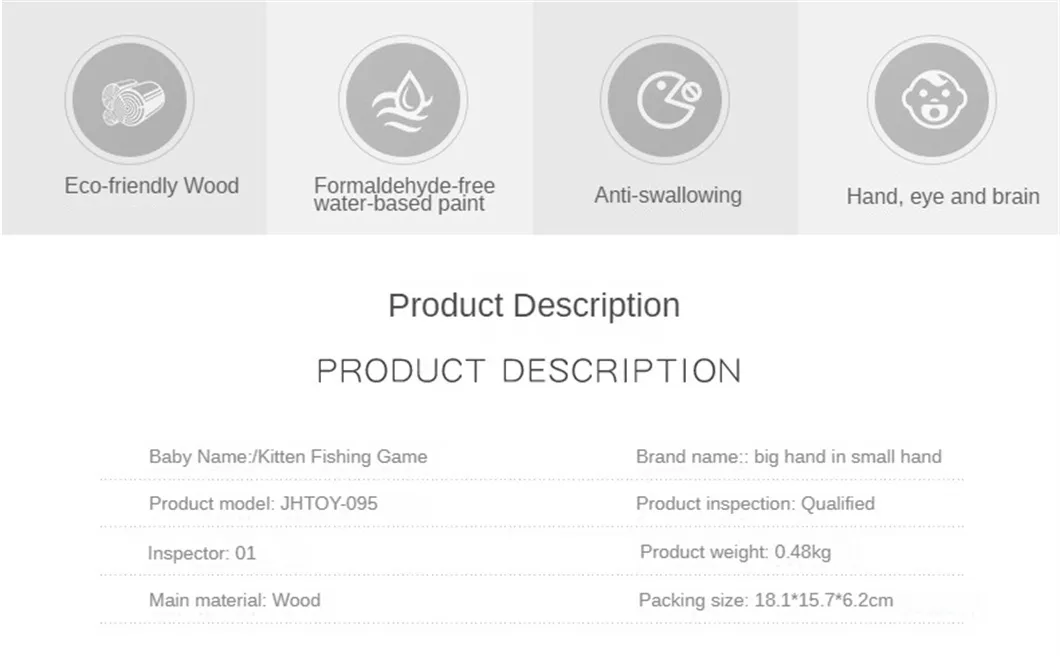Click the water droplet paint icon

tap(403, 99)
